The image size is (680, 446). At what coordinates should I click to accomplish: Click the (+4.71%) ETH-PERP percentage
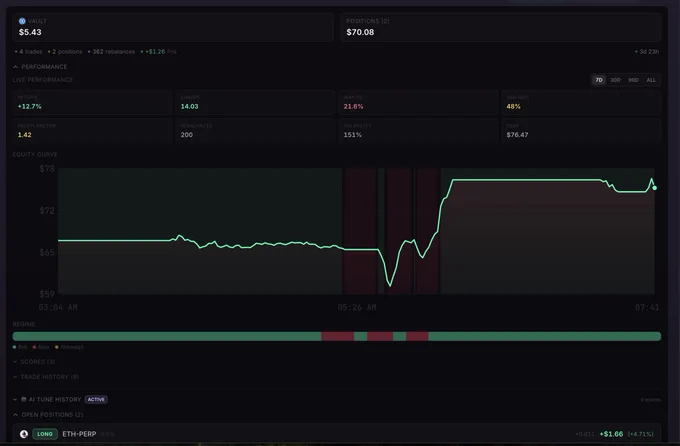coord(641,434)
